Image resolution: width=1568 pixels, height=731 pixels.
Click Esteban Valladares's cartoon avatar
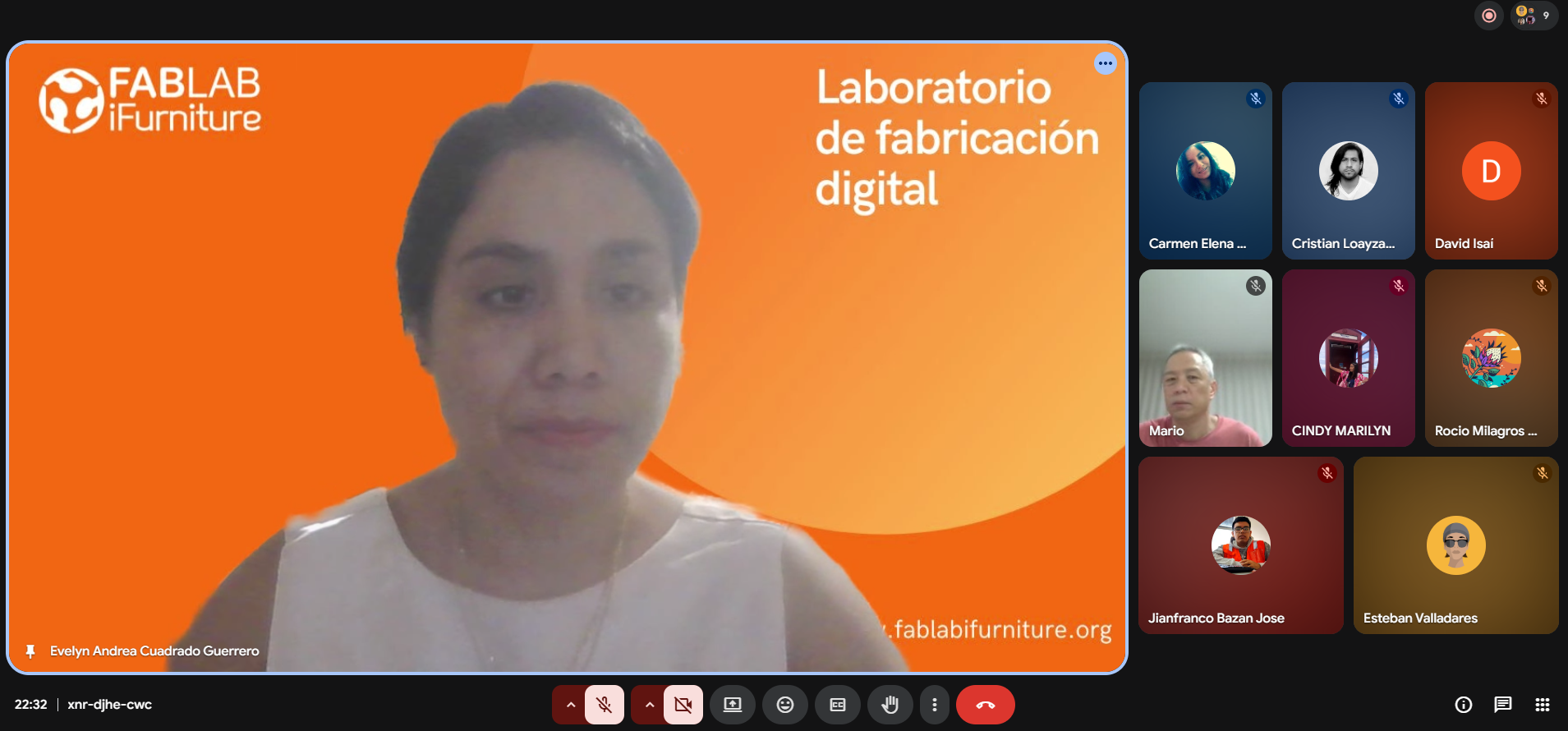tap(1456, 545)
